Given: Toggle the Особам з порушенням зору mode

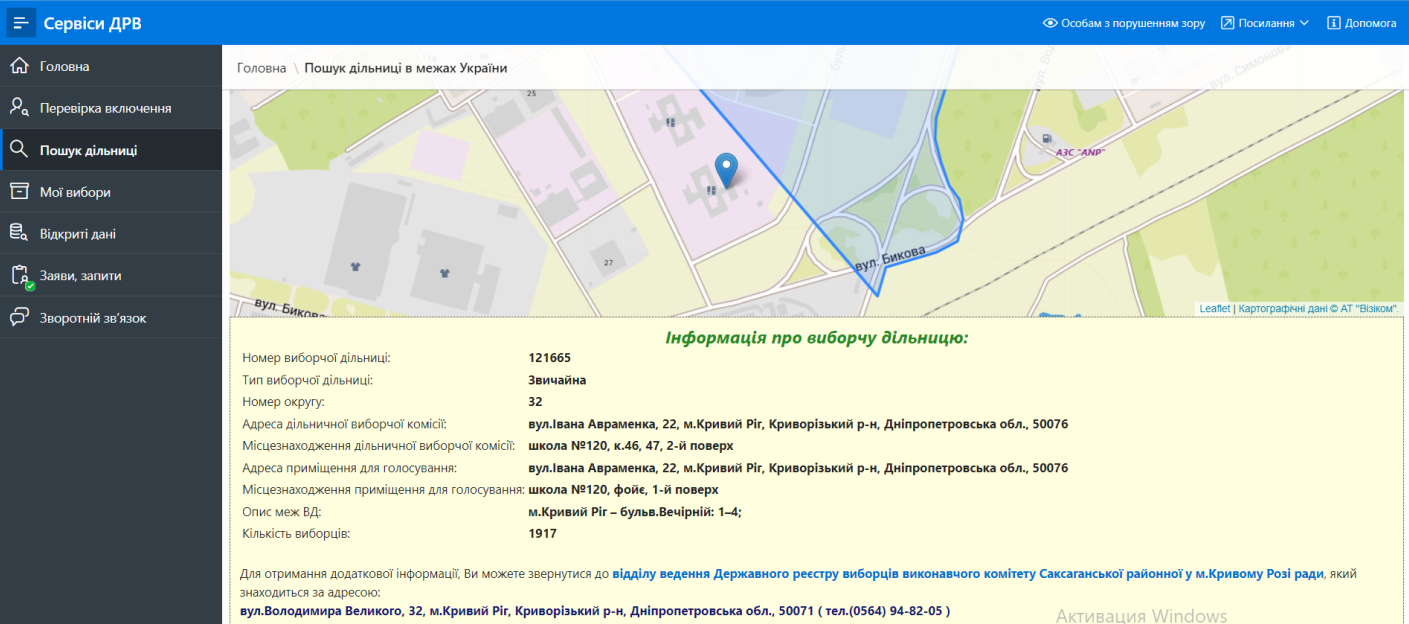Looking at the screenshot, I should tap(1123, 23).
